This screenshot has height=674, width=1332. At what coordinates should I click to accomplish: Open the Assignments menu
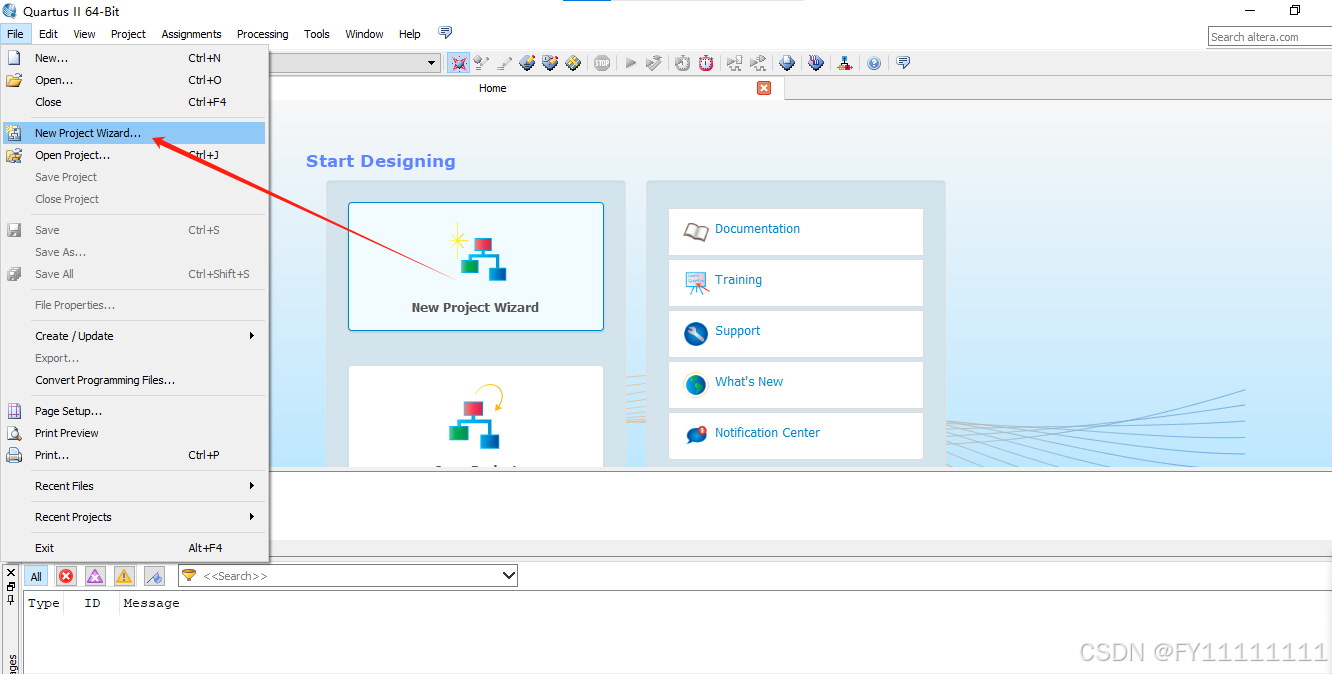coord(192,34)
